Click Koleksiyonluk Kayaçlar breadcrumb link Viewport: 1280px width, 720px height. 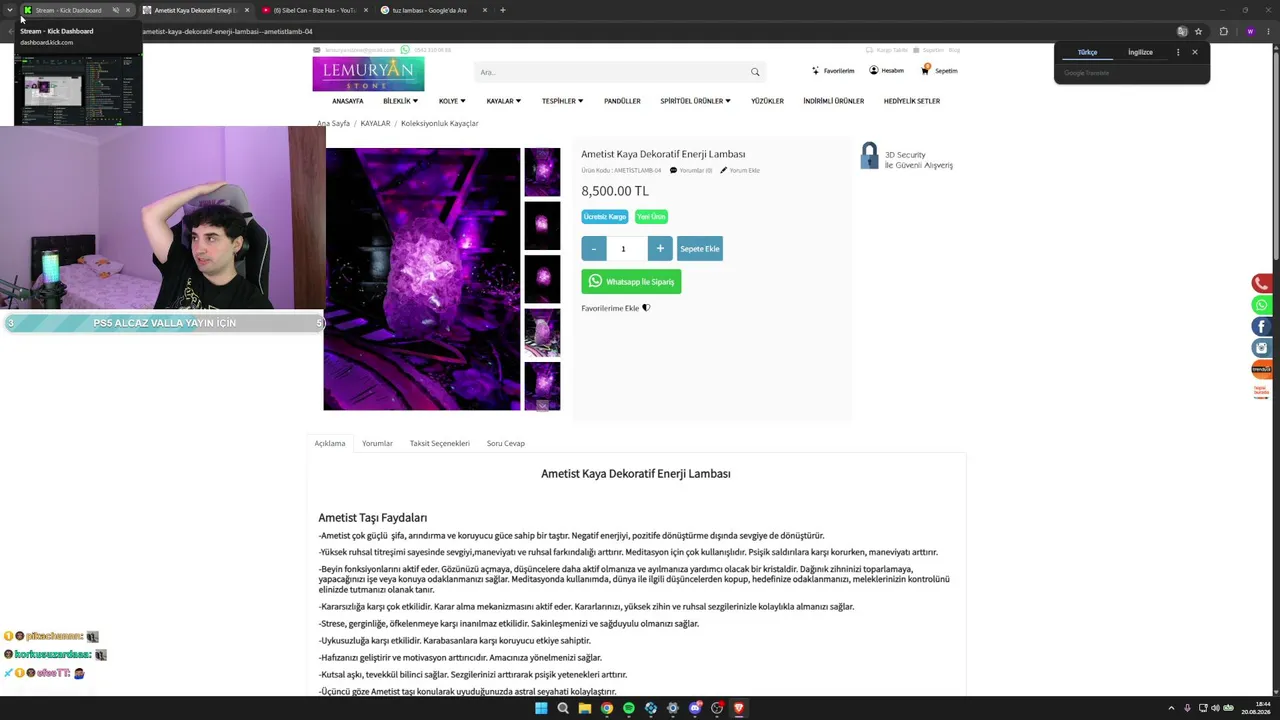pos(440,124)
